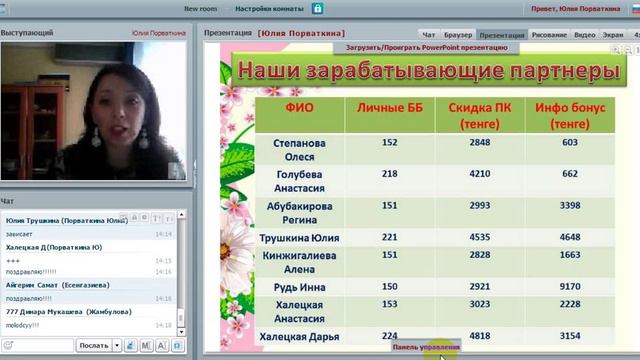Click the Послать send button
The height and width of the screenshot is (360, 640).
(93, 345)
